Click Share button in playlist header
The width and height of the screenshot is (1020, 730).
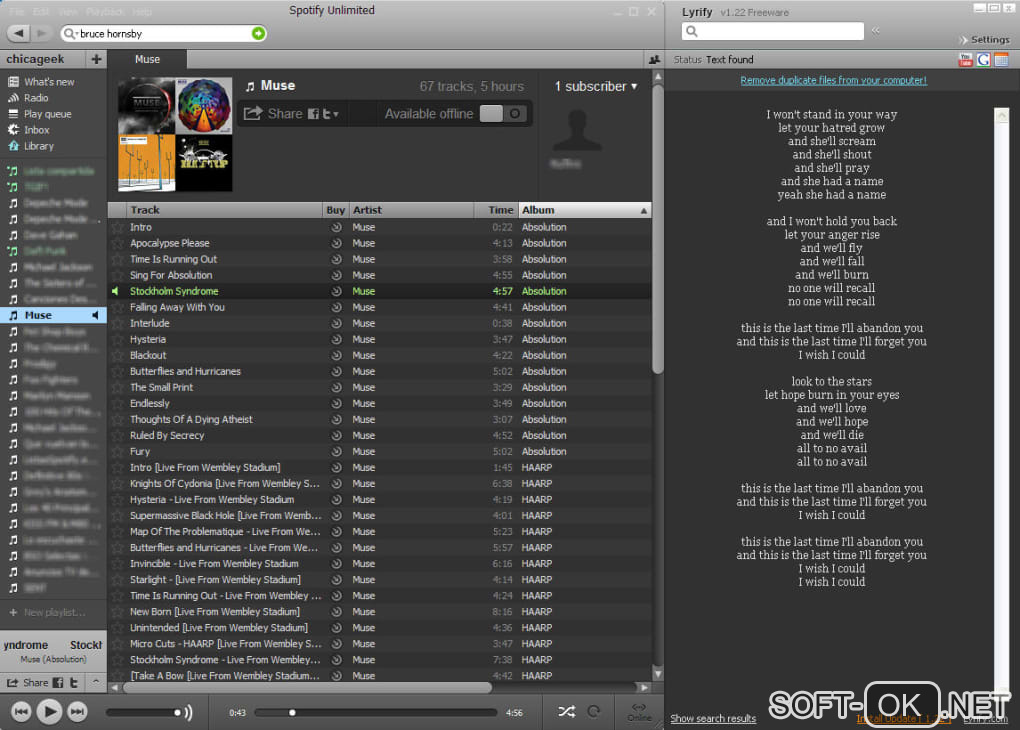tap(273, 114)
